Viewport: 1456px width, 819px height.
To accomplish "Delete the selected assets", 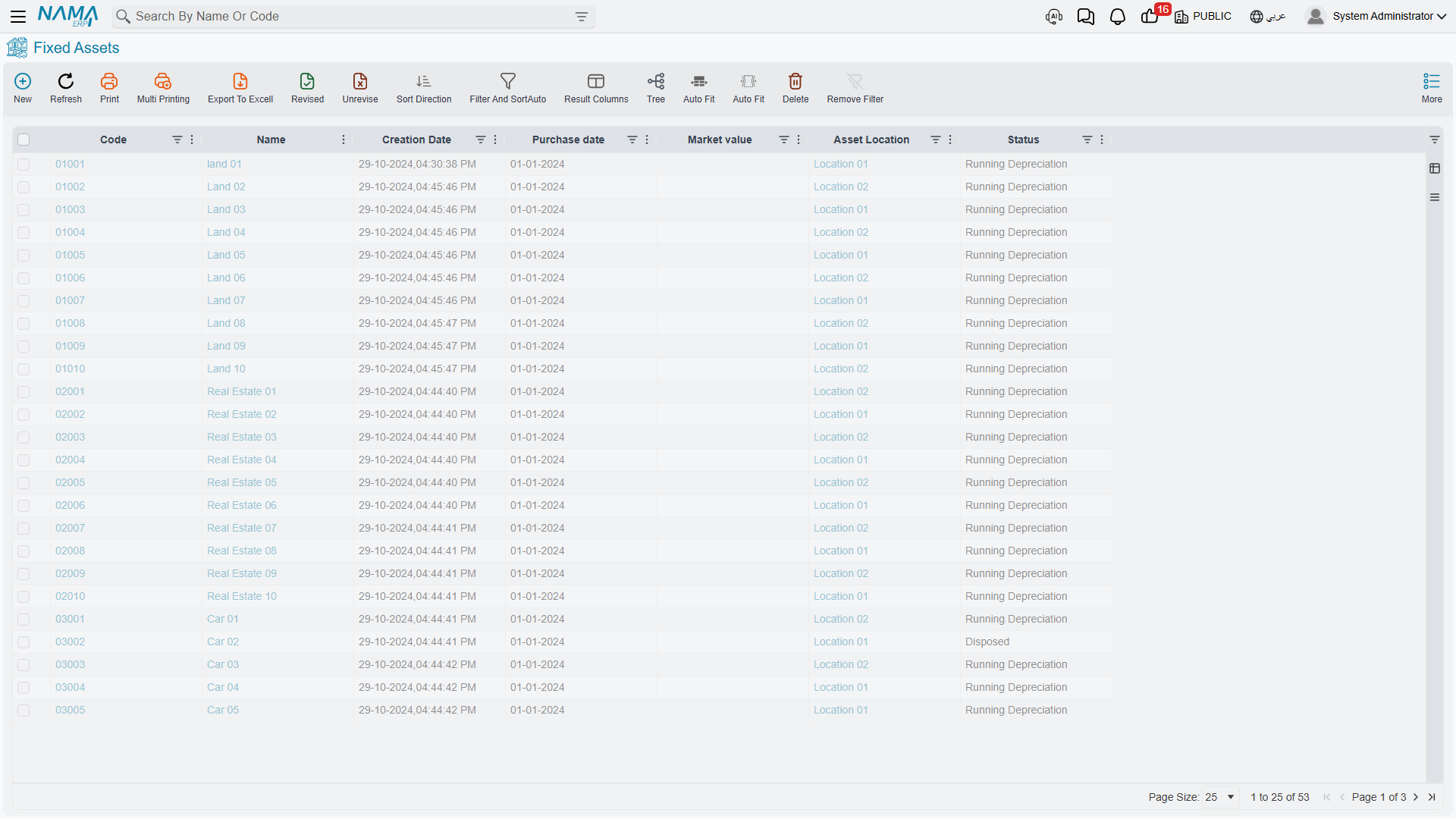I will tap(795, 81).
